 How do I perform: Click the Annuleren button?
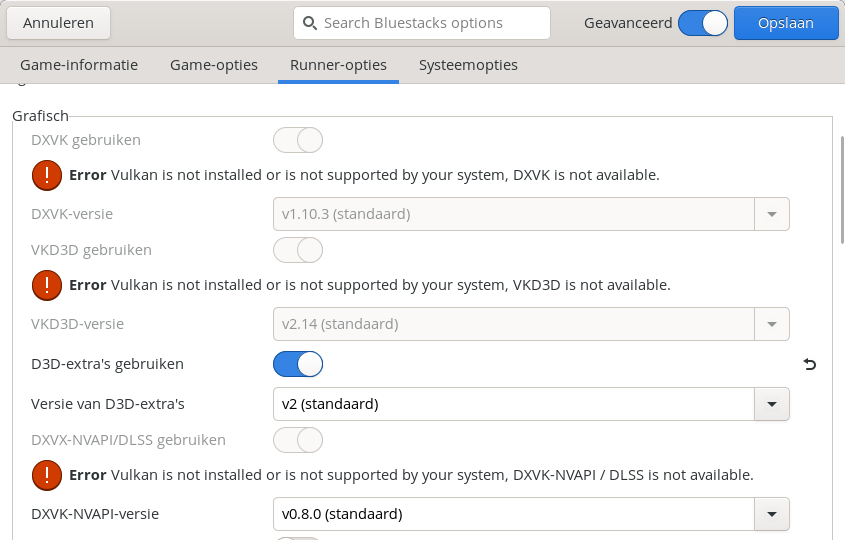click(58, 23)
